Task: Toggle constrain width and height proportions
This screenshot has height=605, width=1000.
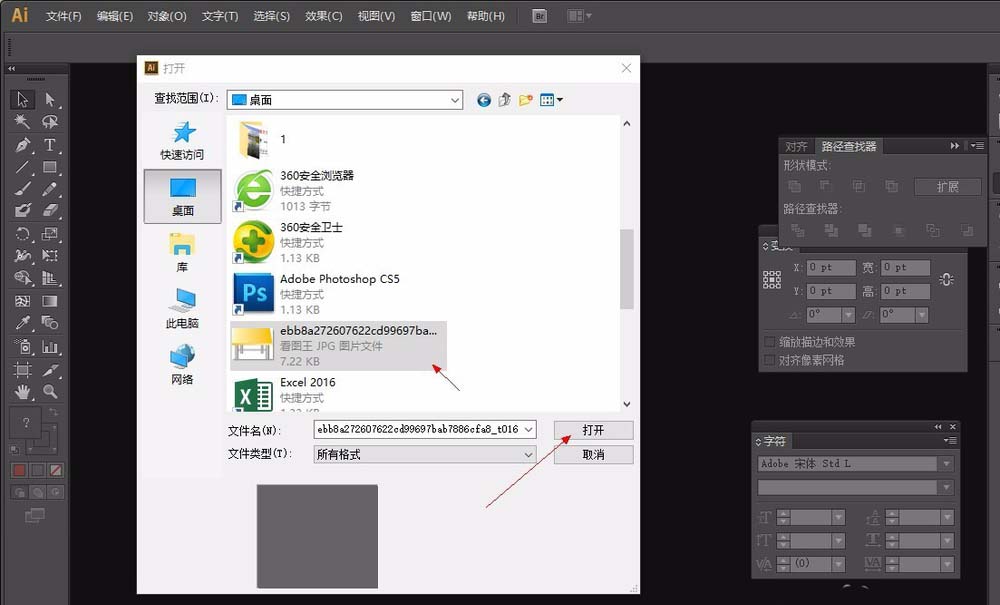Action: pyautogui.click(x=946, y=279)
